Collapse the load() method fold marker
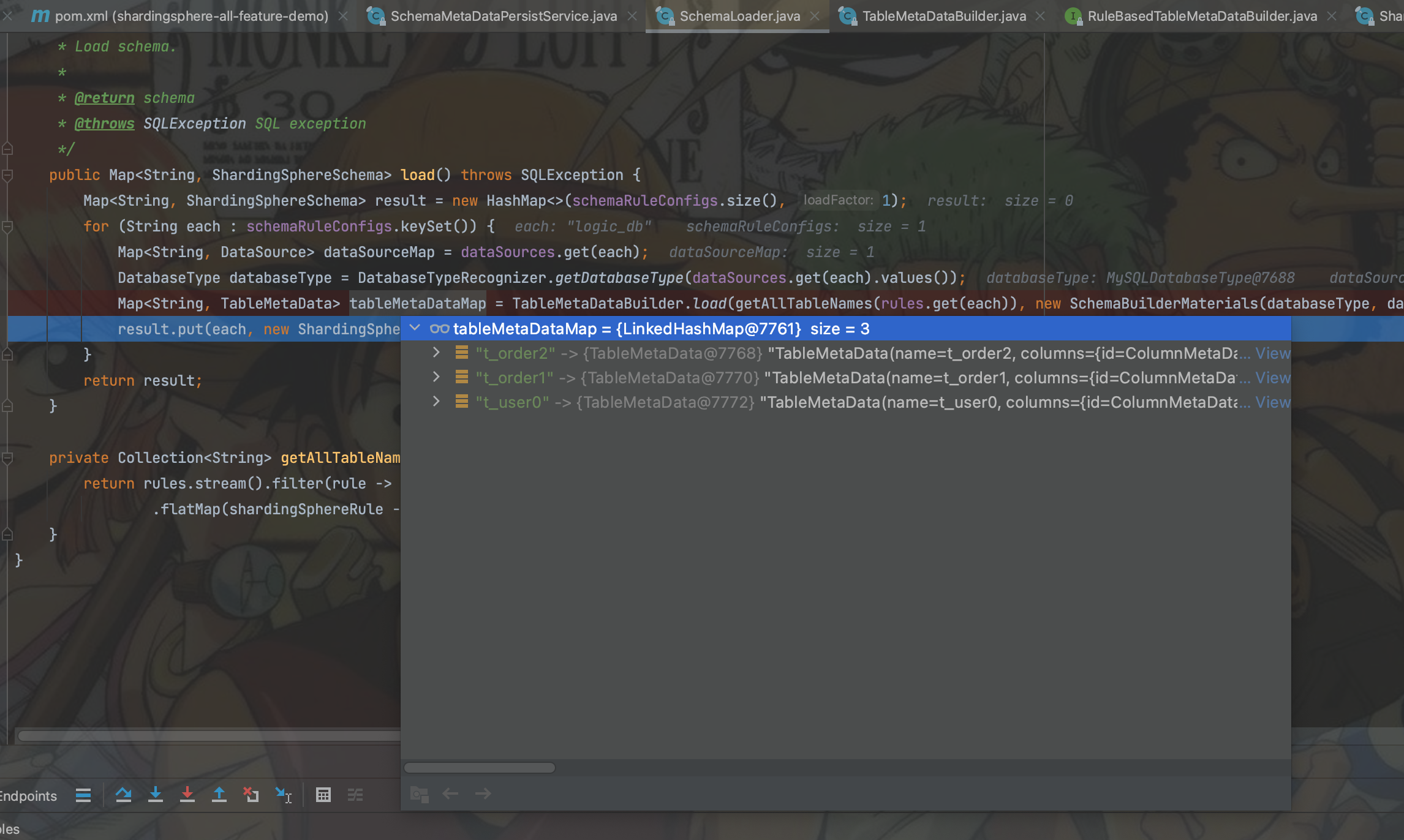 (8, 175)
